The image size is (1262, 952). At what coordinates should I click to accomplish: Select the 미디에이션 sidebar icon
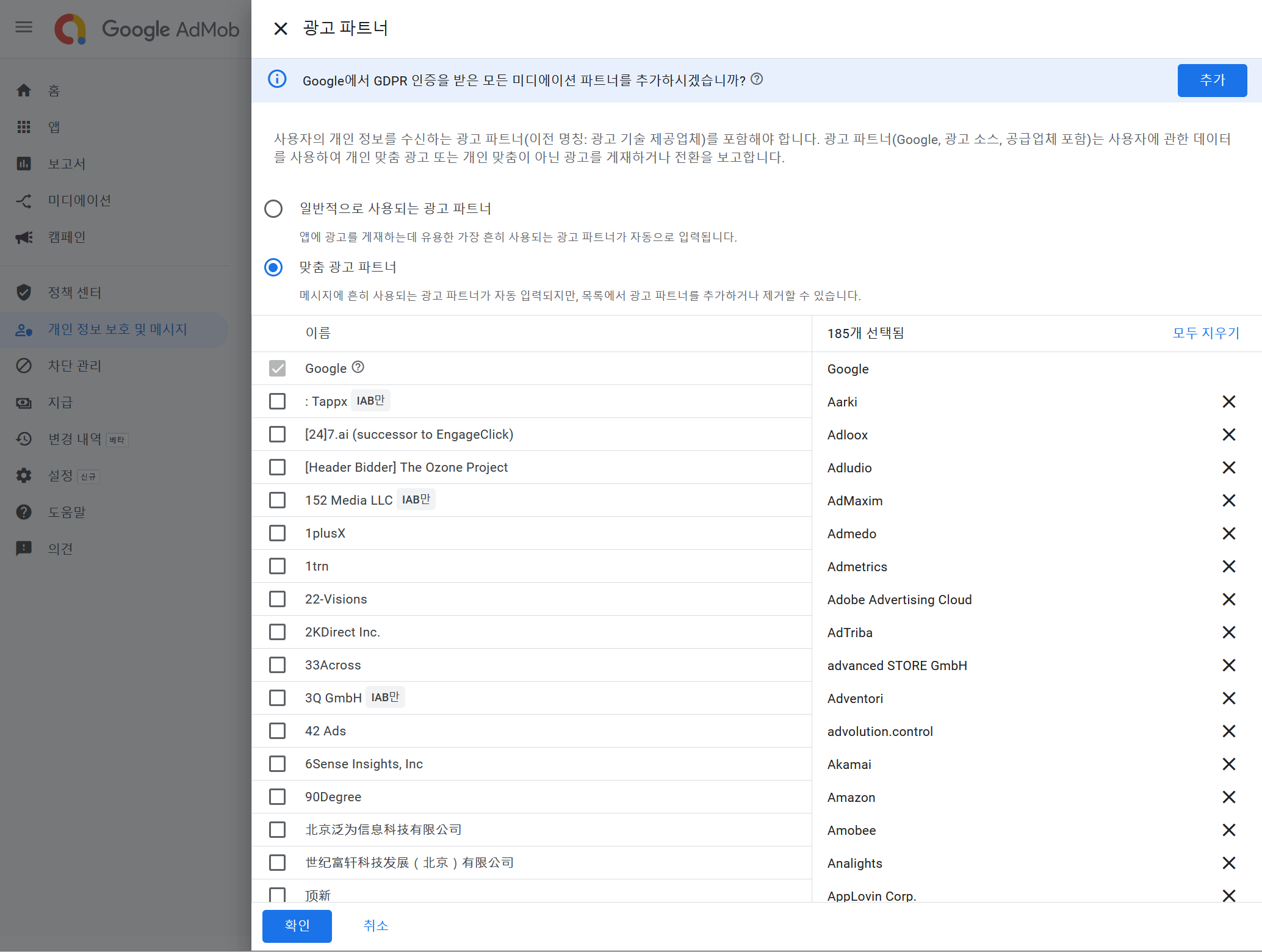click(24, 201)
